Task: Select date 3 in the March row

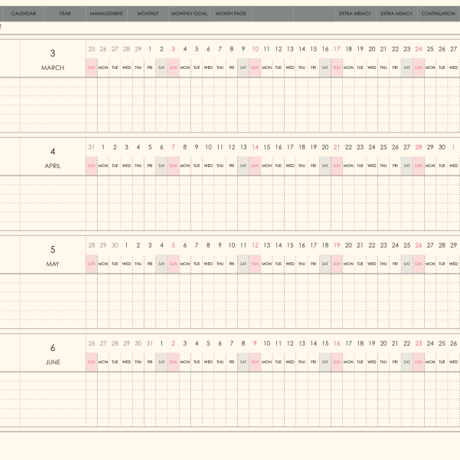Action: click(173, 49)
